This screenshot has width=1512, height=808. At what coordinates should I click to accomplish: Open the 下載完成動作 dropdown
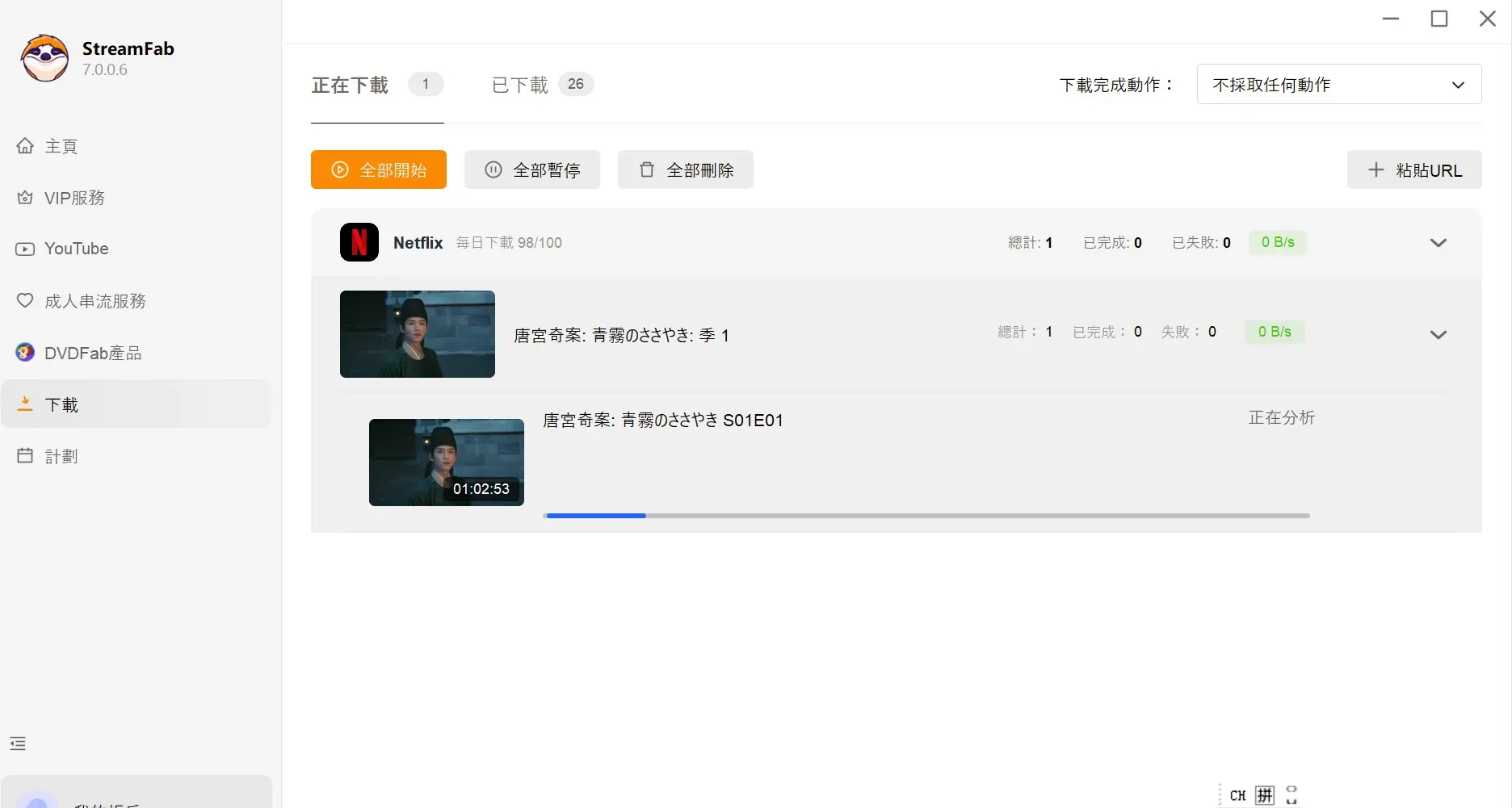[1339, 84]
